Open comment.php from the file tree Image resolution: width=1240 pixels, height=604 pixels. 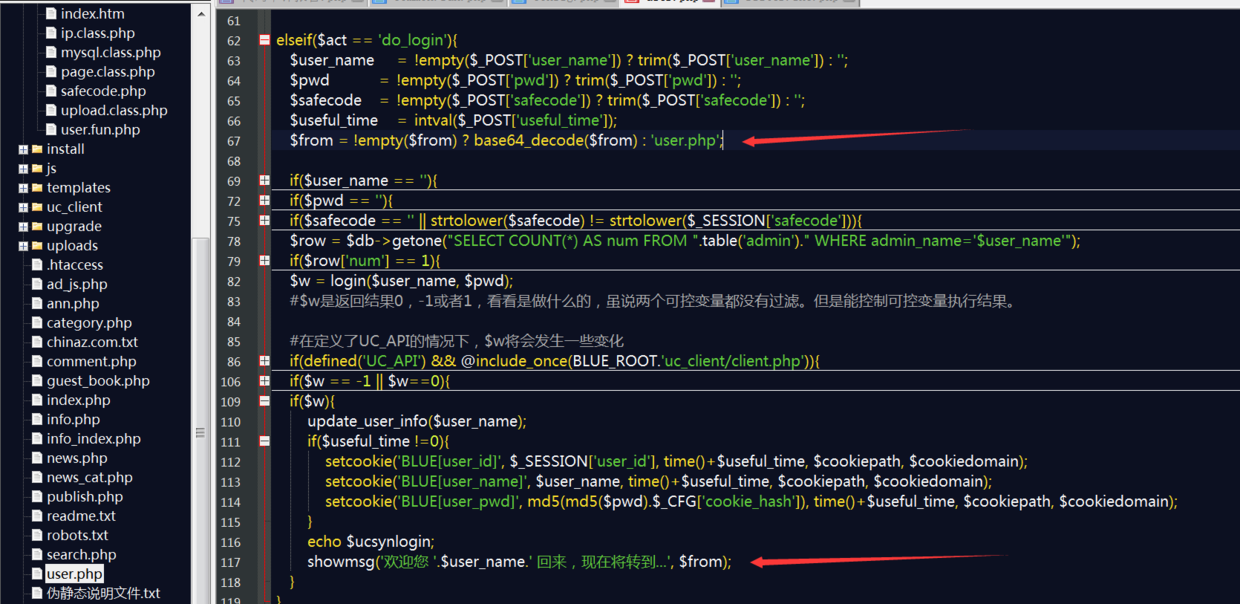pos(91,361)
